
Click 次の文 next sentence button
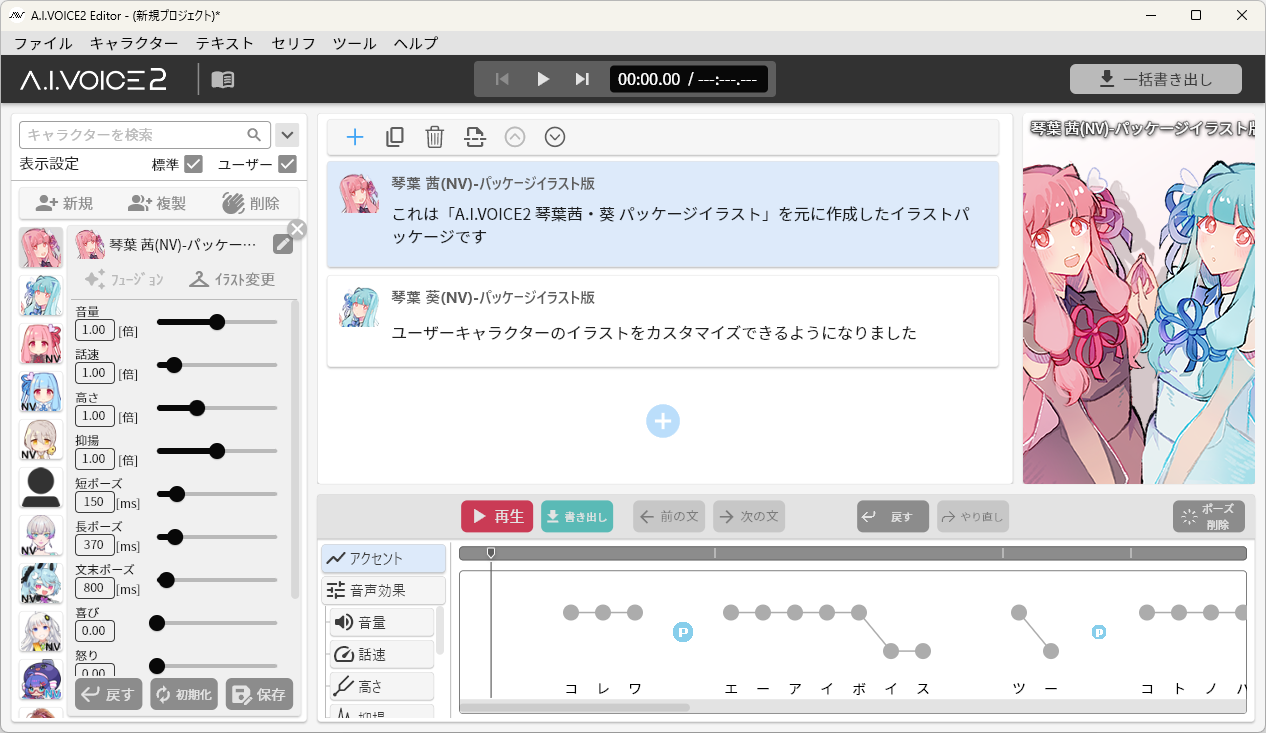(x=749, y=516)
